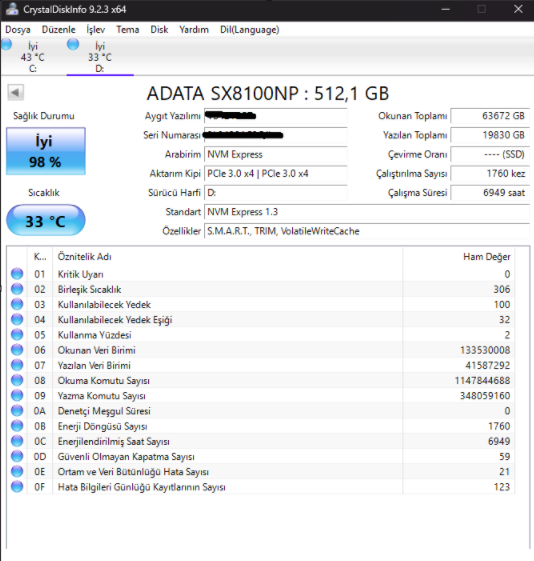Click the Yazılan Toplamı value 19830 GB
The width and height of the screenshot is (534, 561).
pyautogui.click(x=490, y=135)
